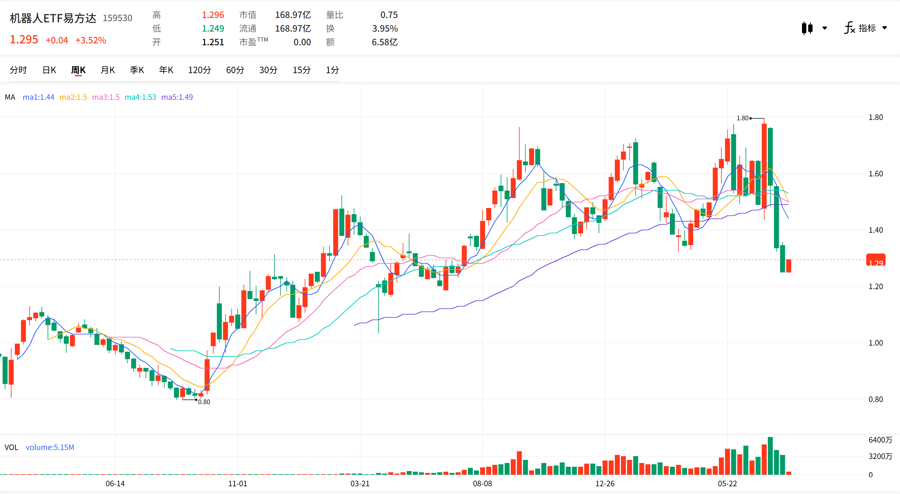Click the 量比 value 0.75
Viewport: 900px width, 494px height.
tap(389, 15)
